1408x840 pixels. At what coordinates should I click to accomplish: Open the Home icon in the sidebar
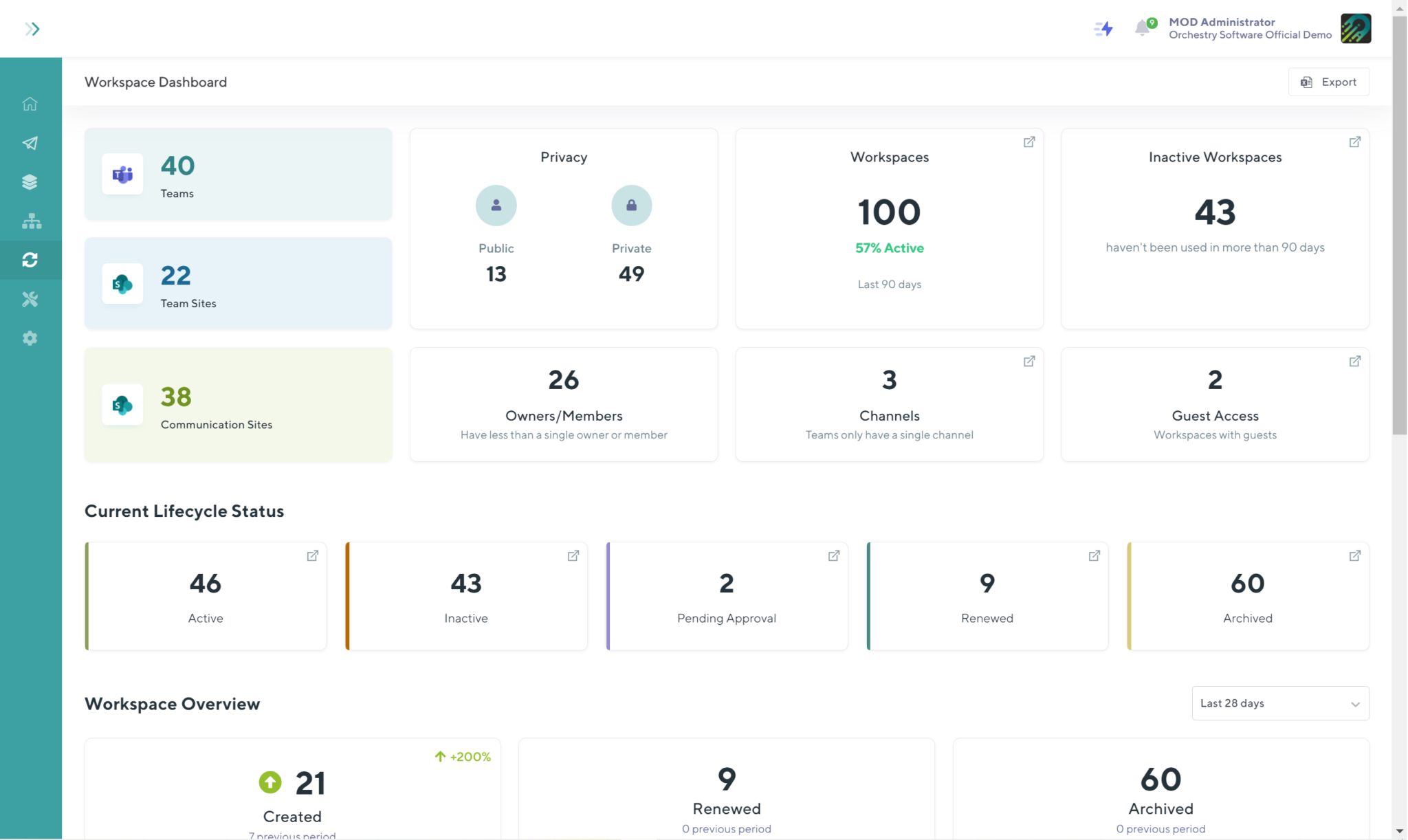click(30, 103)
